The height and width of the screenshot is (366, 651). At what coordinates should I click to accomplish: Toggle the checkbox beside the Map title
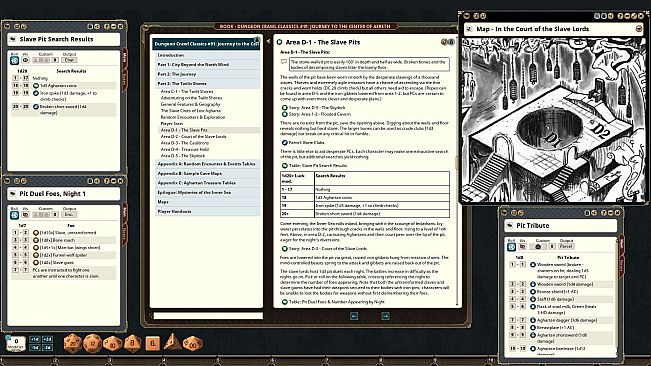[470, 29]
